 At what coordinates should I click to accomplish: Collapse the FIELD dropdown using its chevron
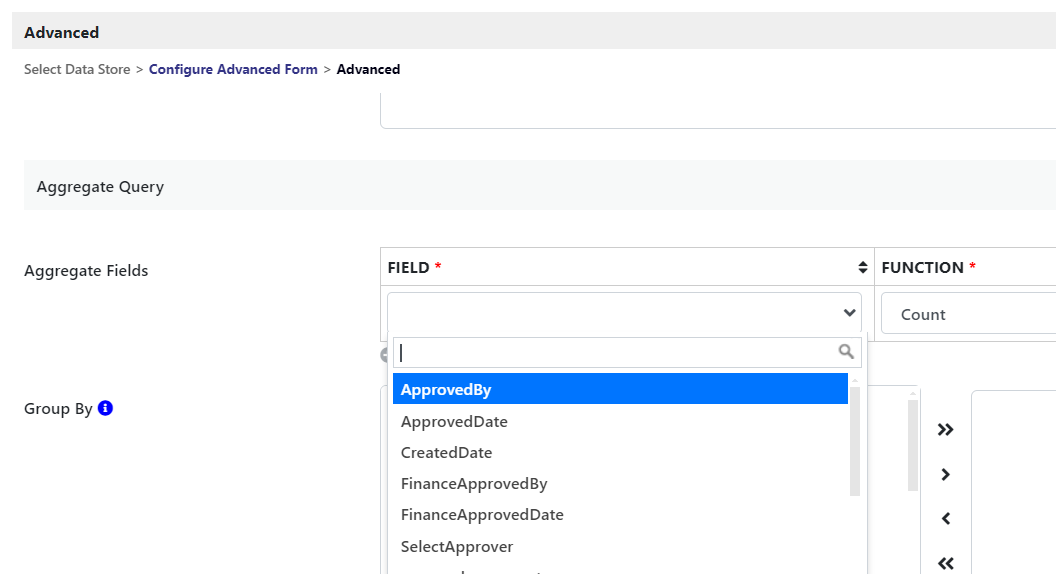(x=849, y=313)
